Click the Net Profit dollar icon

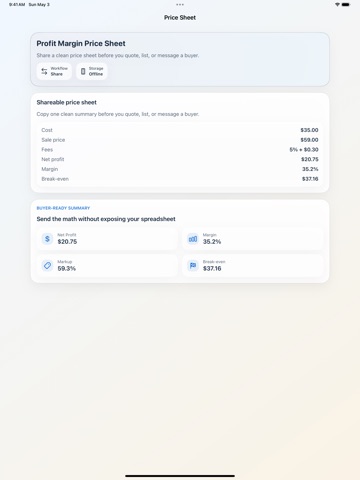pos(47,239)
